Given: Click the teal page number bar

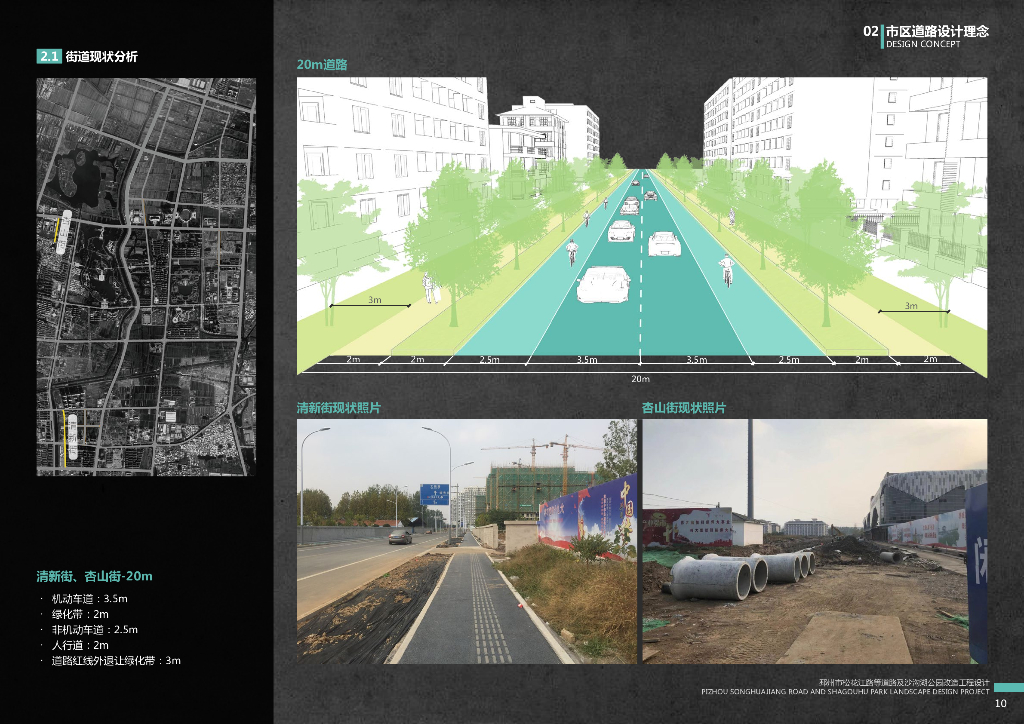Looking at the screenshot, I should click(x=1008, y=687).
